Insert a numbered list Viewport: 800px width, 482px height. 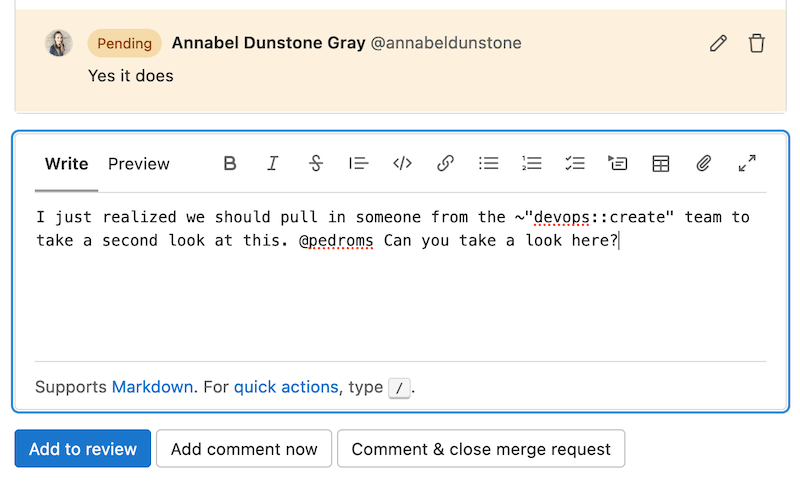pyautogui.click(x=532, y=164)
